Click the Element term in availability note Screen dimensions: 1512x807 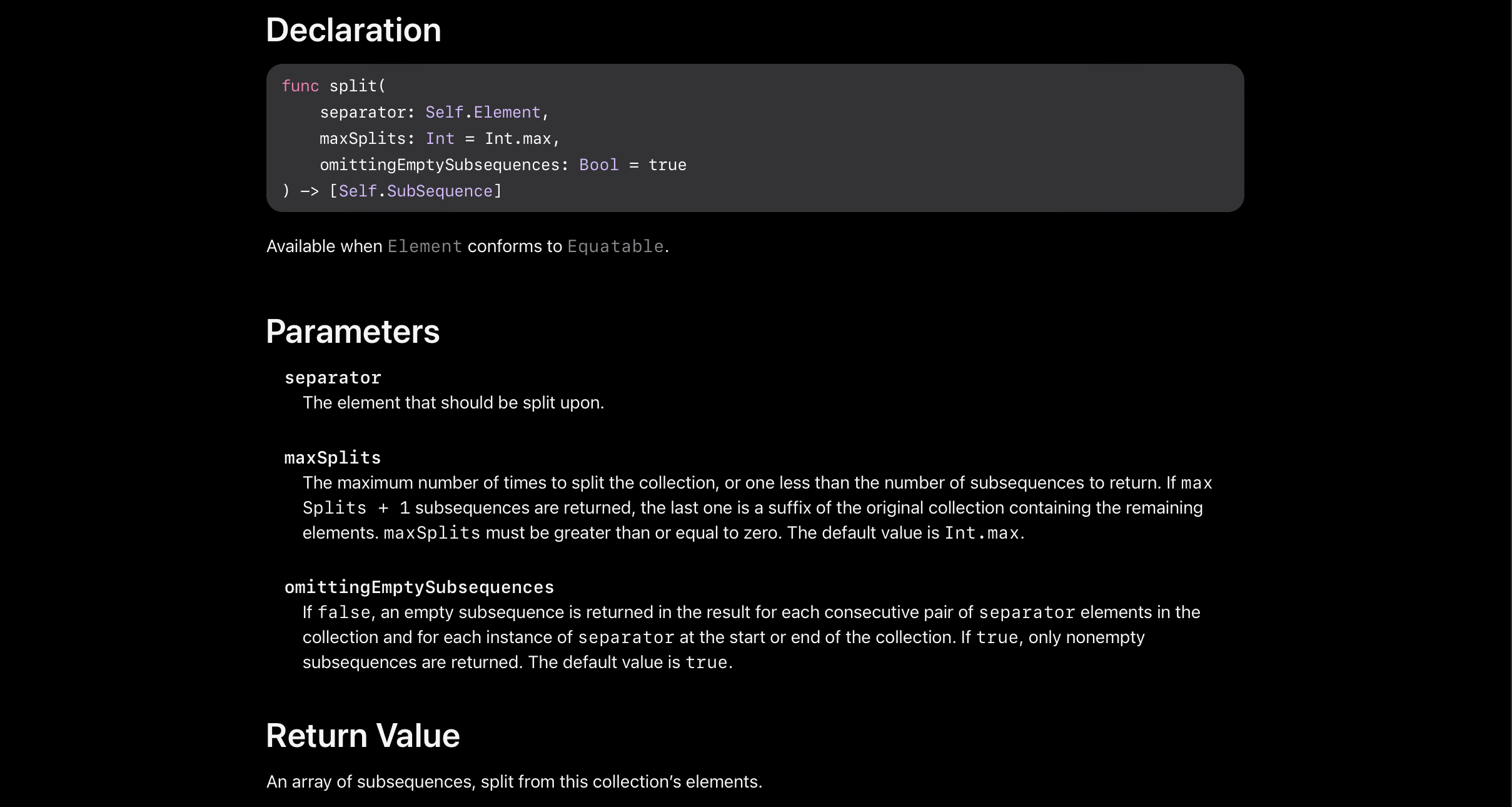[x=425, y=246]
